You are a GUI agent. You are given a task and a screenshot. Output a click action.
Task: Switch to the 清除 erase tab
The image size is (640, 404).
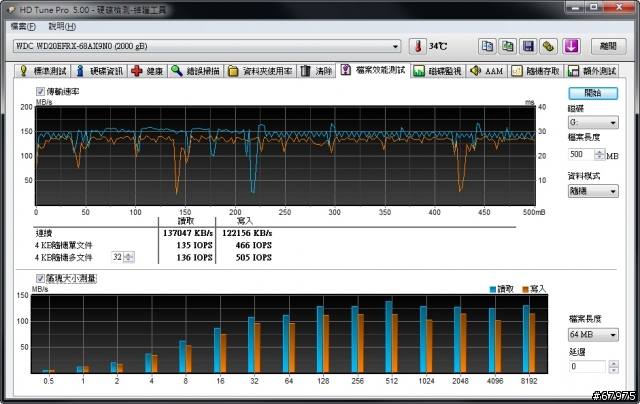316,71
